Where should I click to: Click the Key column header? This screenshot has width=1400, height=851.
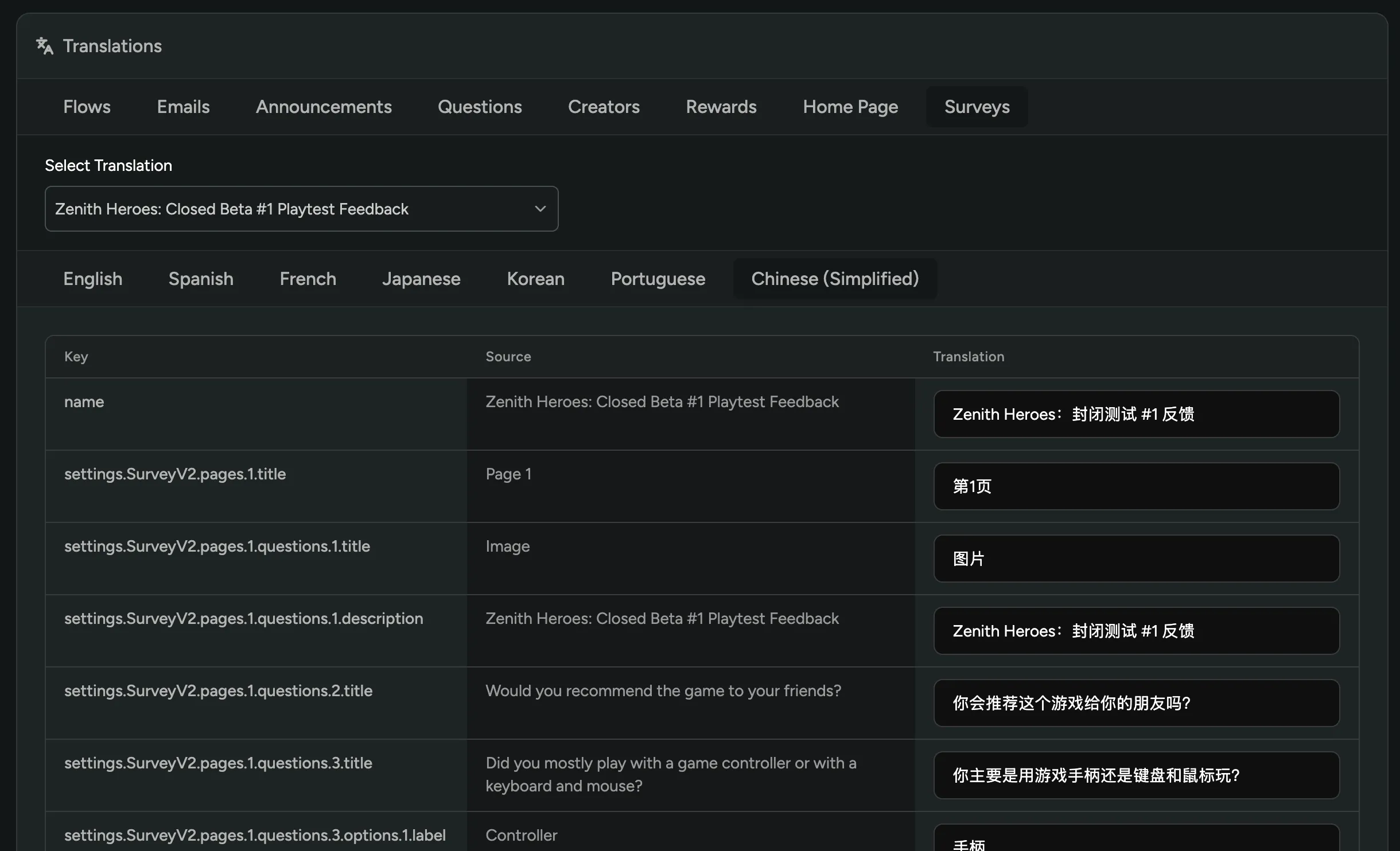(76, 357)
